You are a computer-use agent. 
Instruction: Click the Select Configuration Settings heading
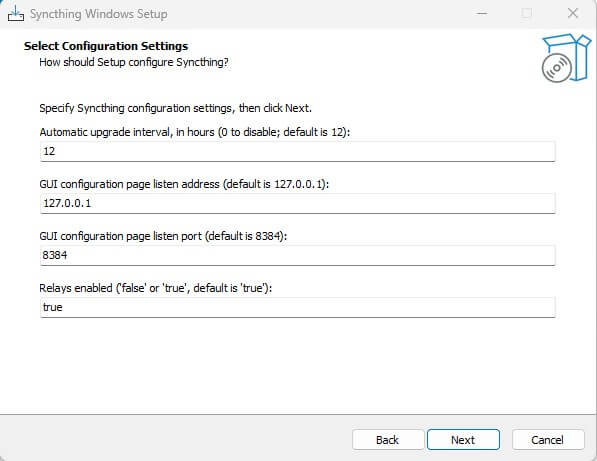106,46
